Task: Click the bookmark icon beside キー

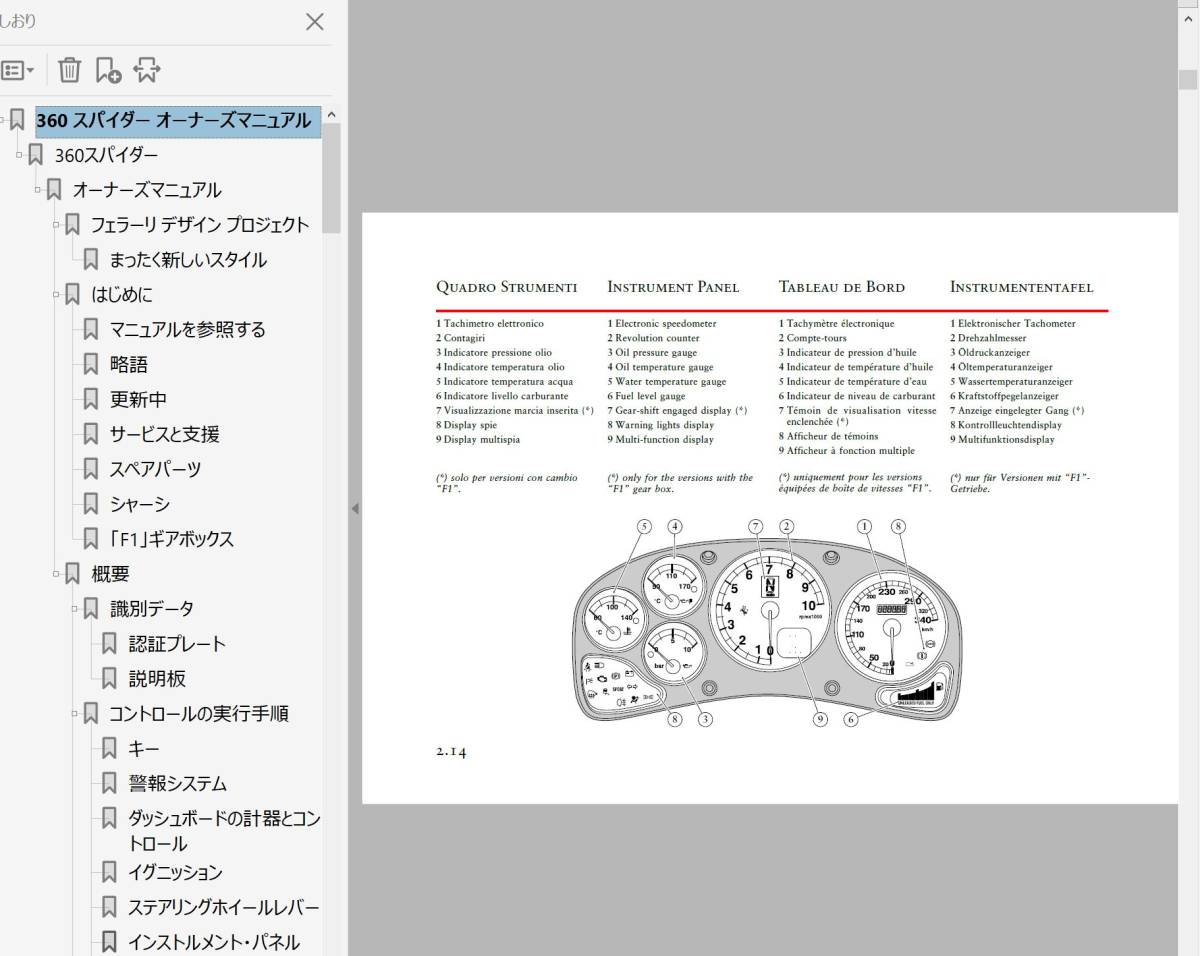Action: point(110,749)
